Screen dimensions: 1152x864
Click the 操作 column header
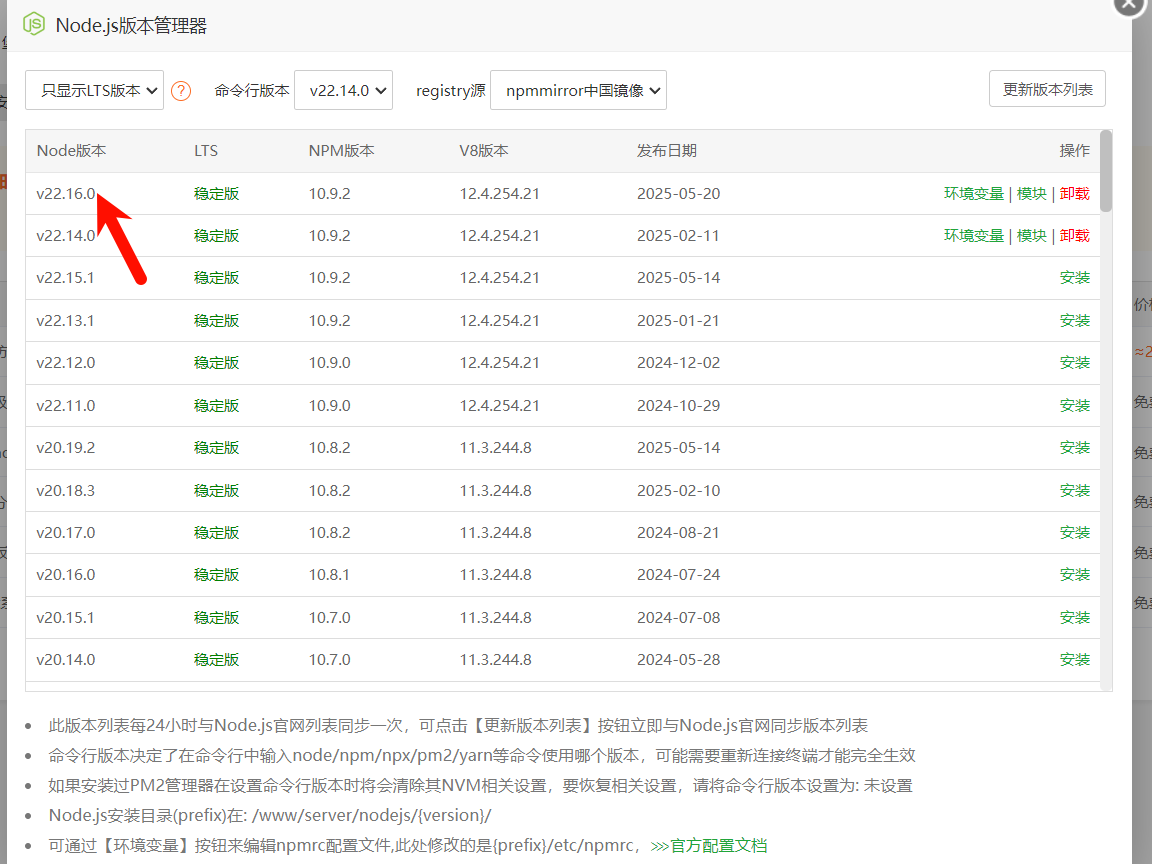(1074, 151)
